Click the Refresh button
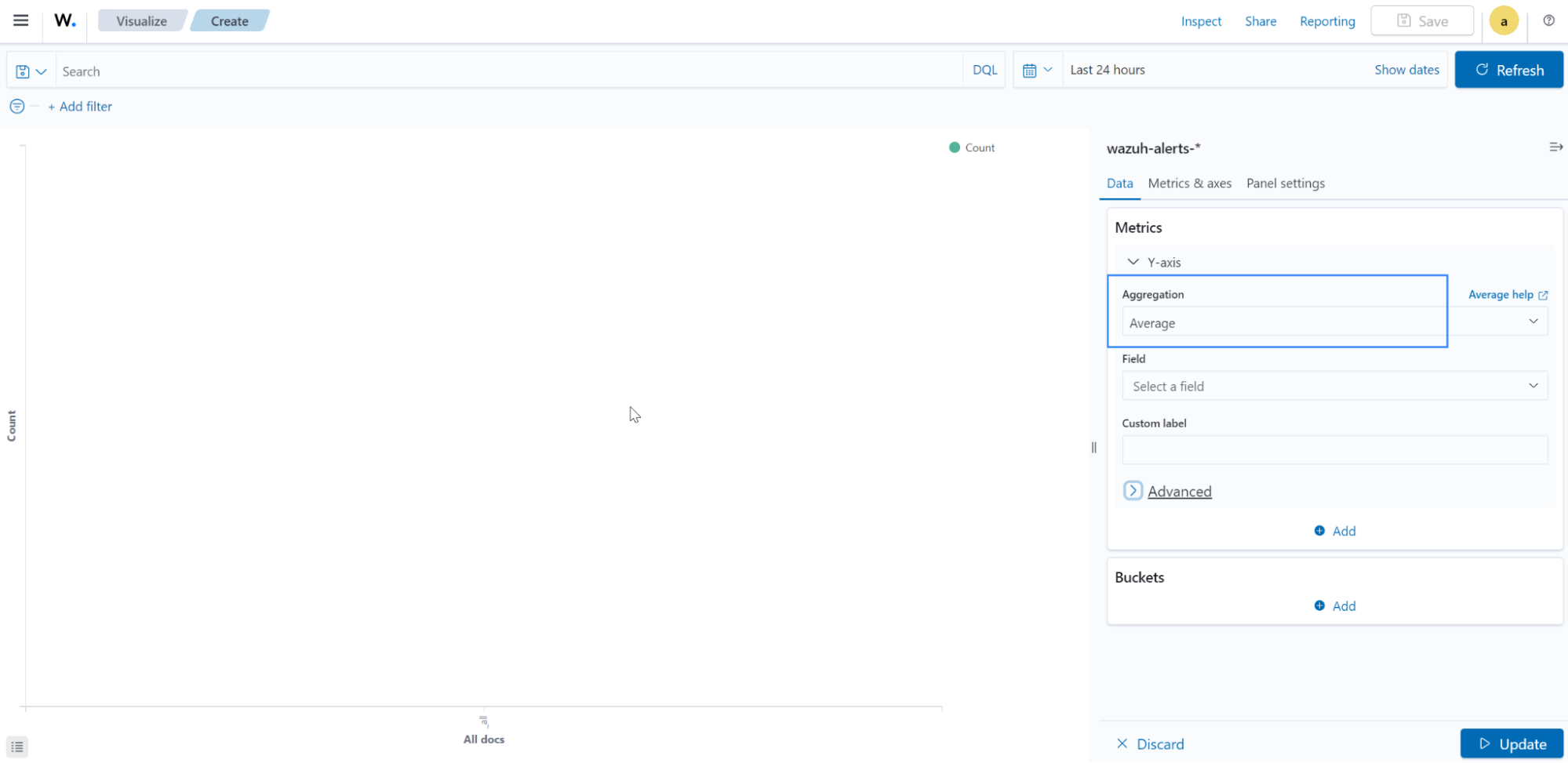 (x=1508, y=70)
